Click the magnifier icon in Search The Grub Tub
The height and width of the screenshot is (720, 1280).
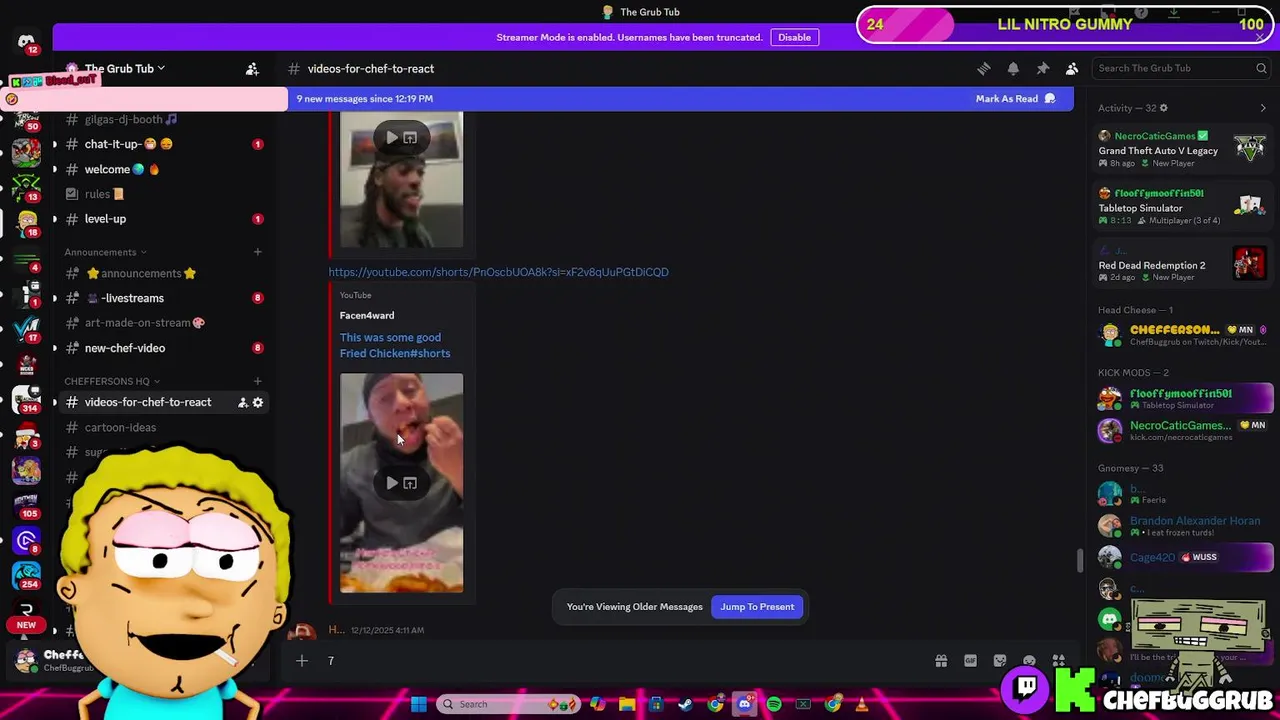[x=1261, y=68]
